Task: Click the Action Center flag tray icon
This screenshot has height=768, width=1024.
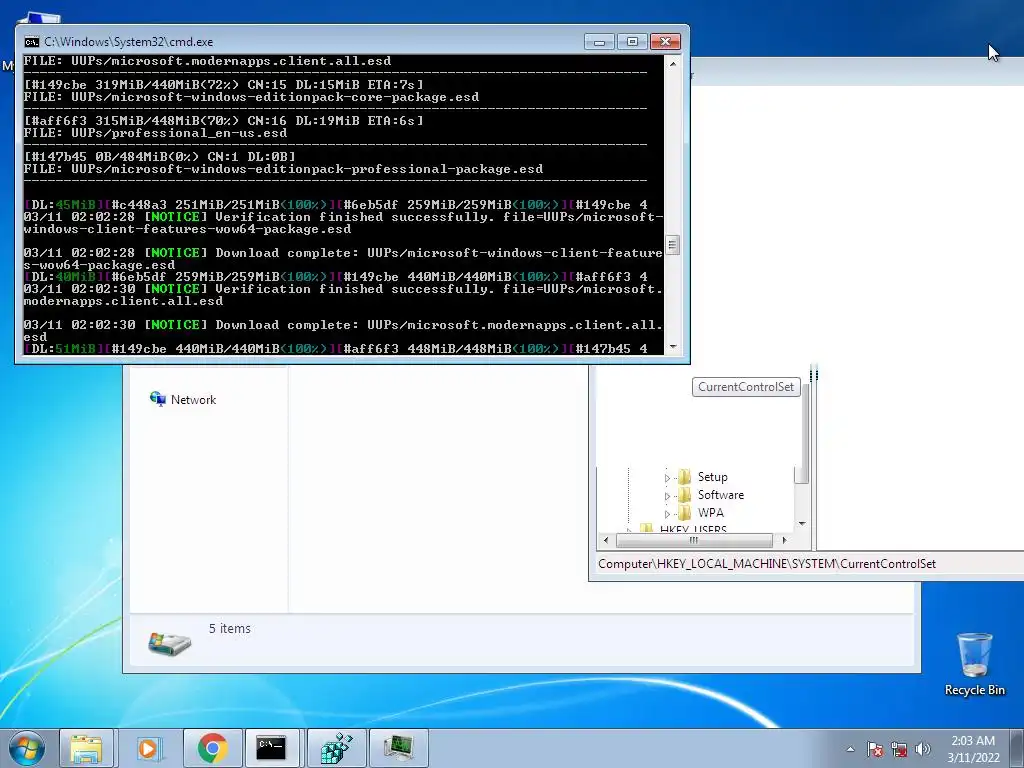Action: [874, 749]
